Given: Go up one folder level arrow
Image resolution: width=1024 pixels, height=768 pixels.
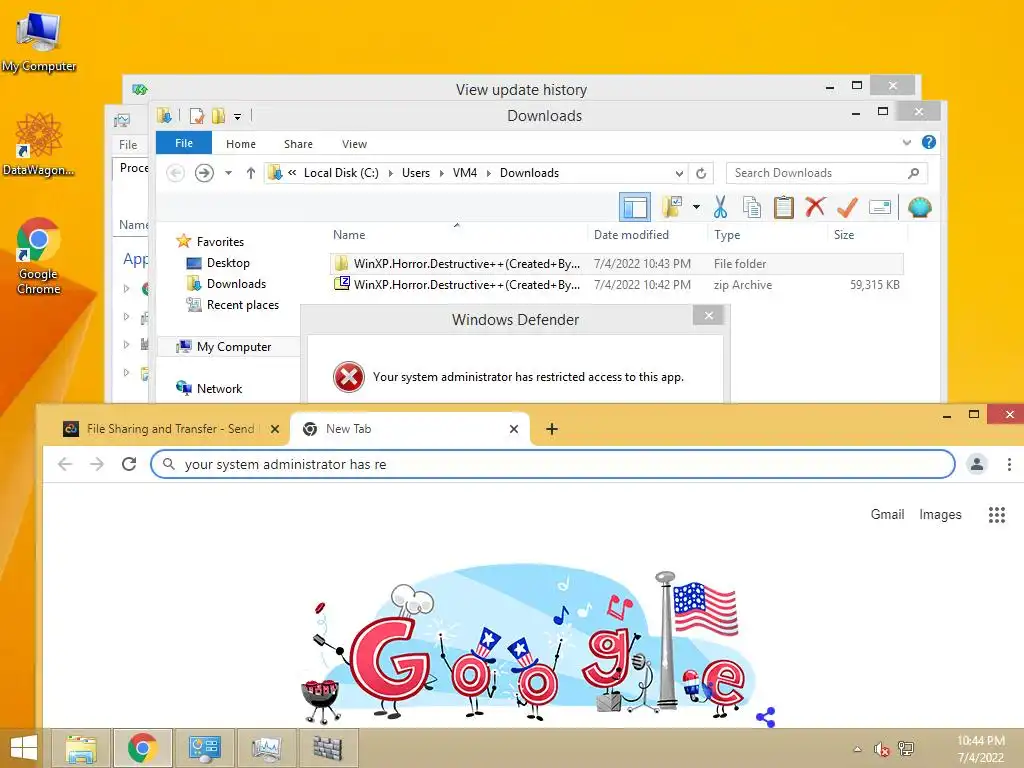Looking at the screenshot, I should 251,173.
